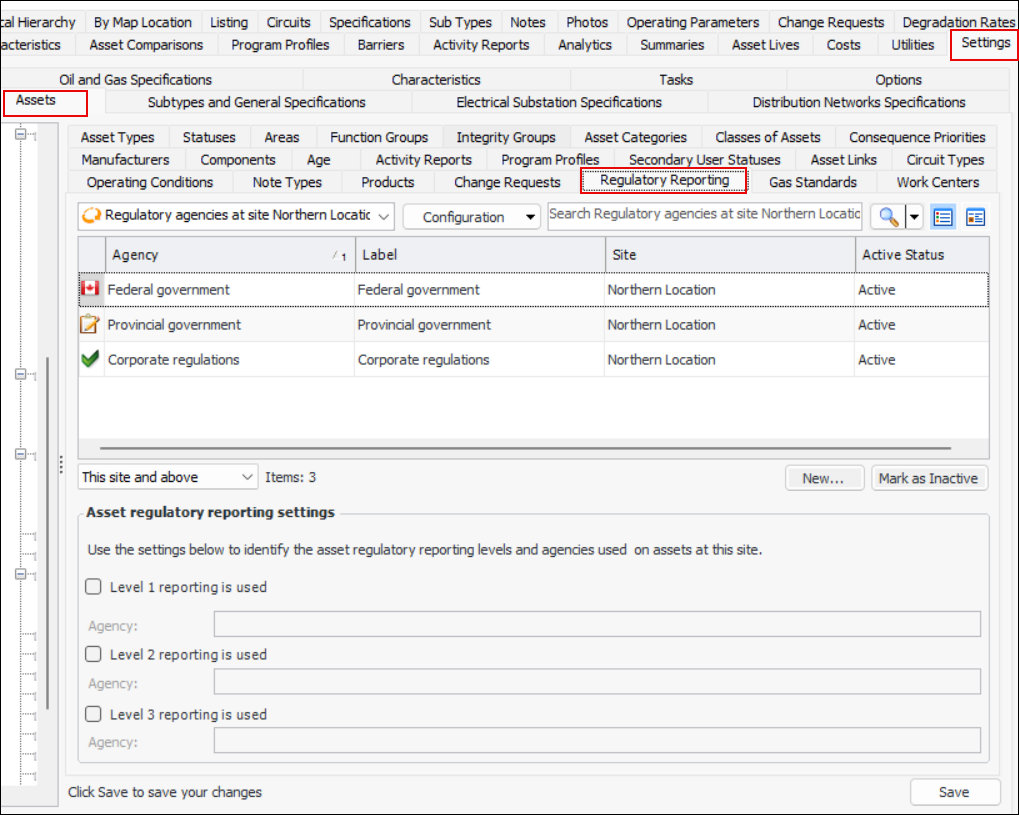This screenshot has width=1019, height=815.
Task: Expand the This site and above dropdown
Action: click(168, 478)
